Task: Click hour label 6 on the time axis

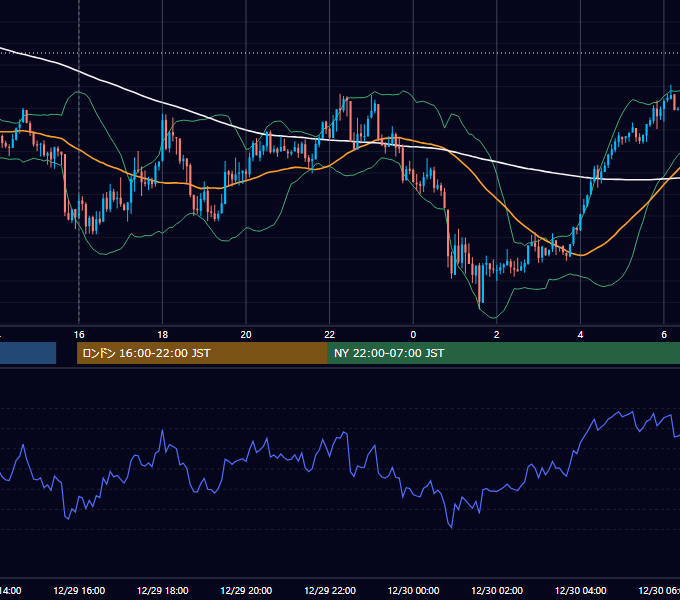Action: click(x=664, y=335)
